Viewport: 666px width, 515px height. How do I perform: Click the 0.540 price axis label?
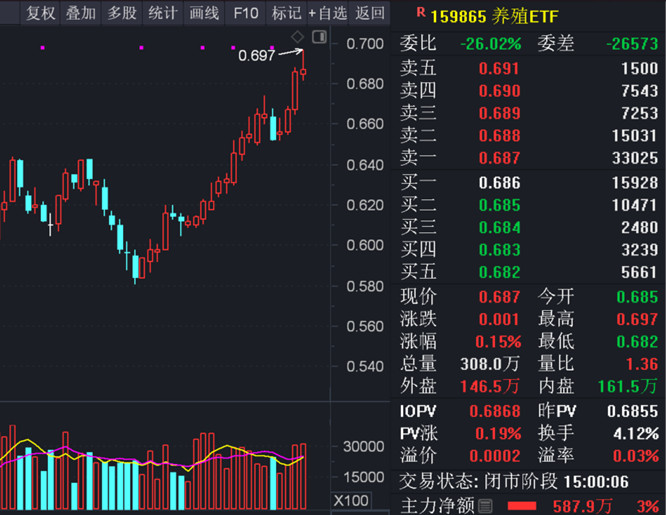tap(365, 366)
